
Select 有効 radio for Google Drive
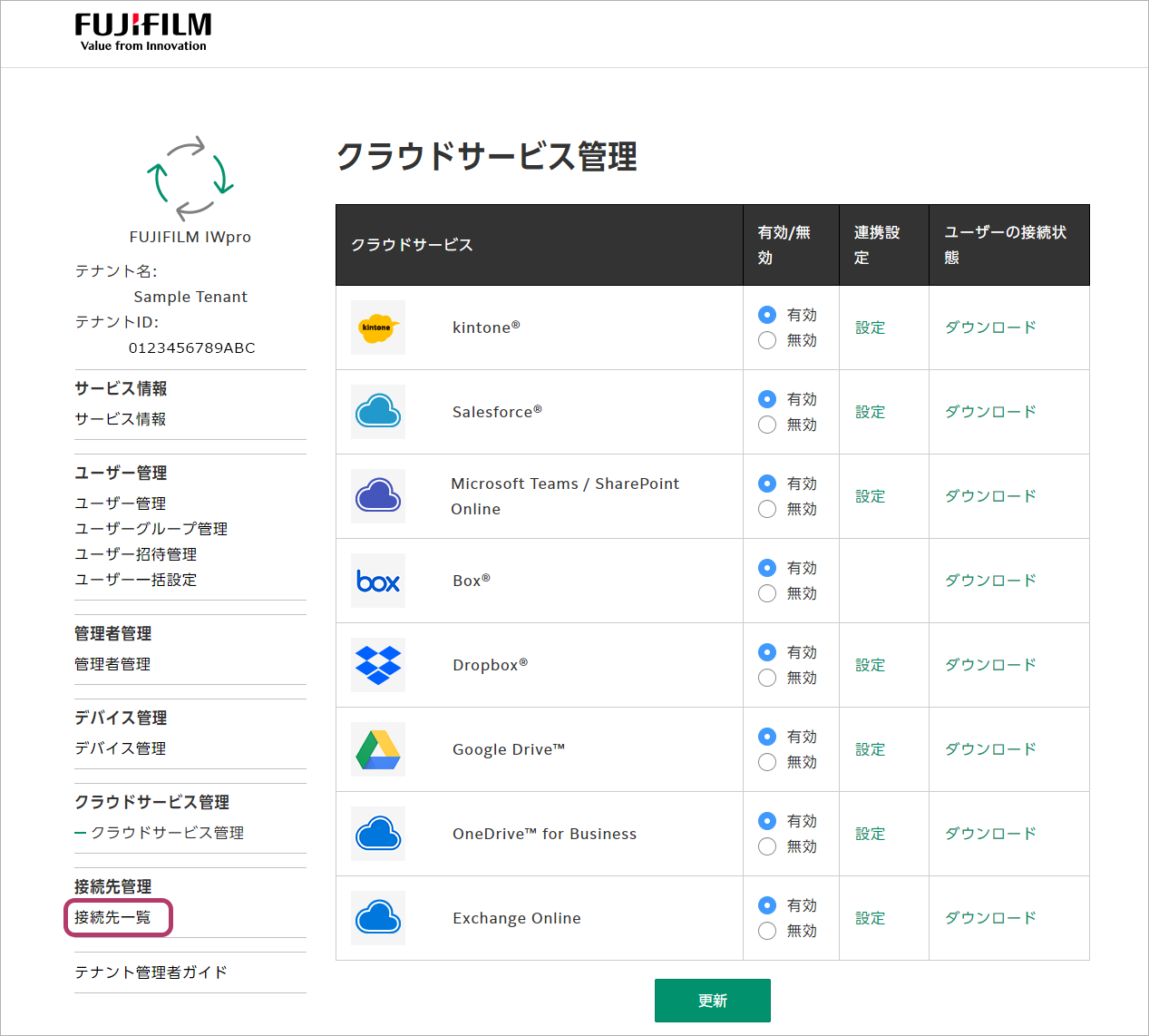767,737
